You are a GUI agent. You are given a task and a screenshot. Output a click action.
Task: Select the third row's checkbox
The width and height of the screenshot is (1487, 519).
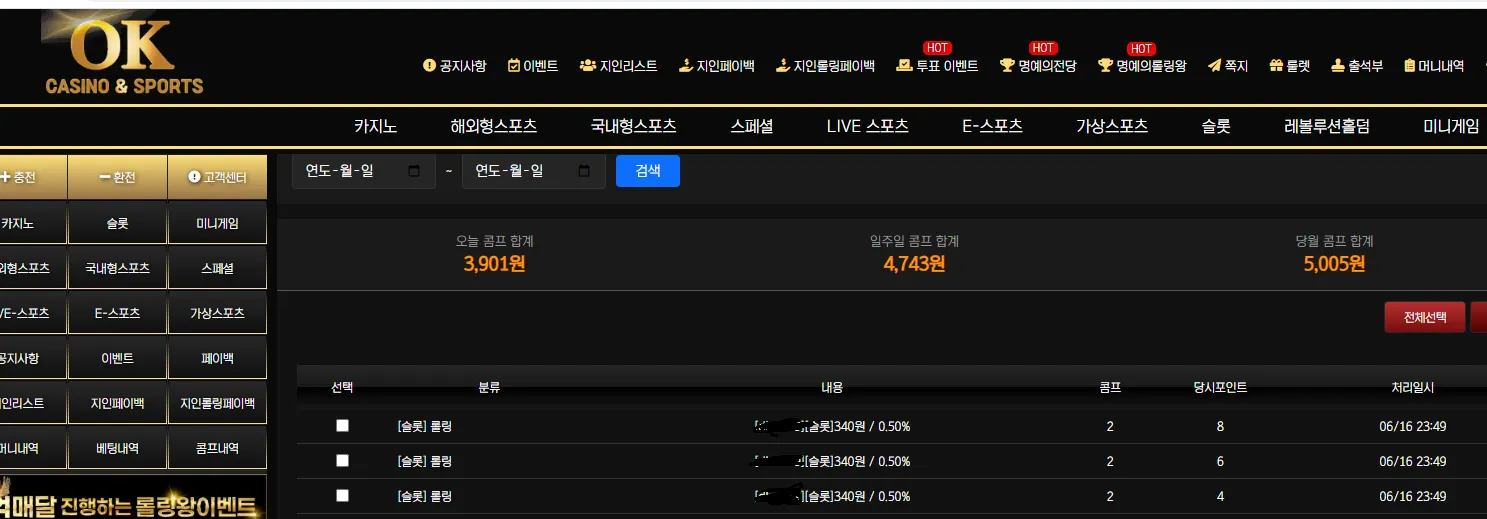pos(342,495)
